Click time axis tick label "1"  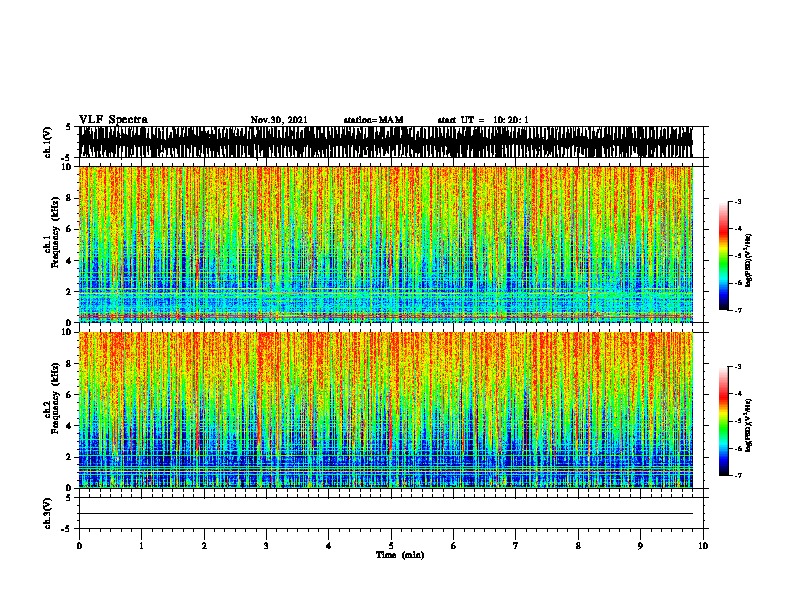[x=141, y=545]
